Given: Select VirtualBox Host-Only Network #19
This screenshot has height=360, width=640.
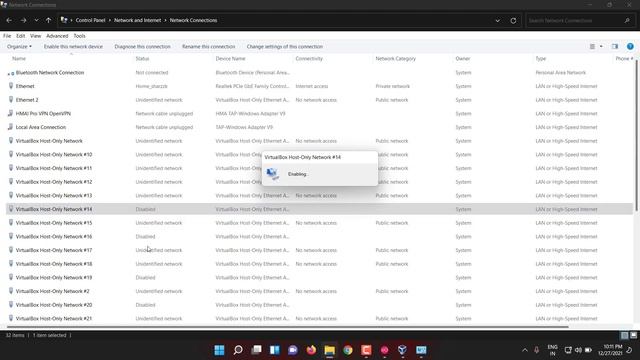Looking at the screenshot, I should point(320,278).
